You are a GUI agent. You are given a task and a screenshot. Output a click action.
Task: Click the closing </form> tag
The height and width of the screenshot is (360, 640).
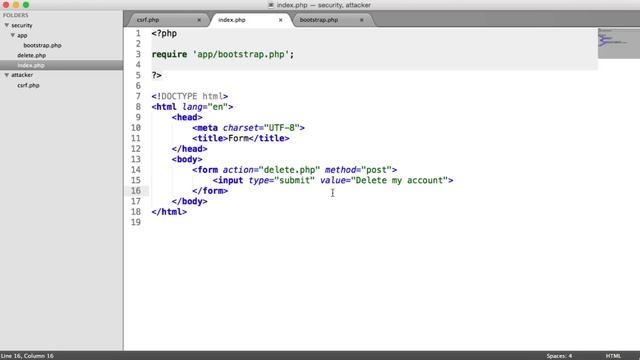click(210, 191)
